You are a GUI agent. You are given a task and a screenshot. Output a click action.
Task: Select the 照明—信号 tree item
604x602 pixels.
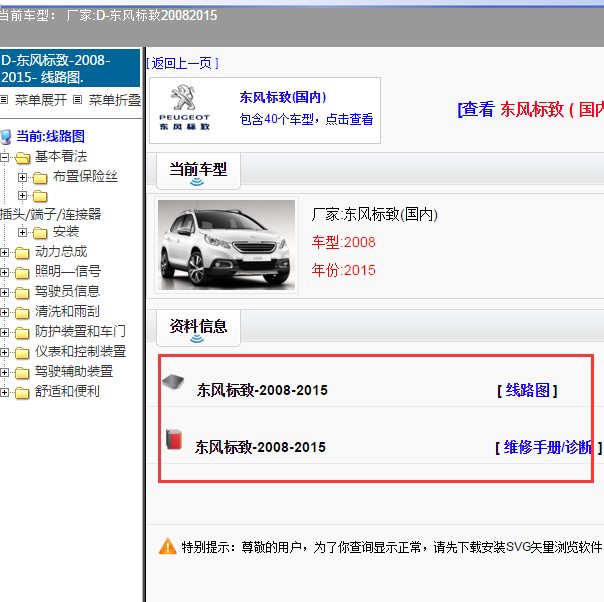point(68,272)
